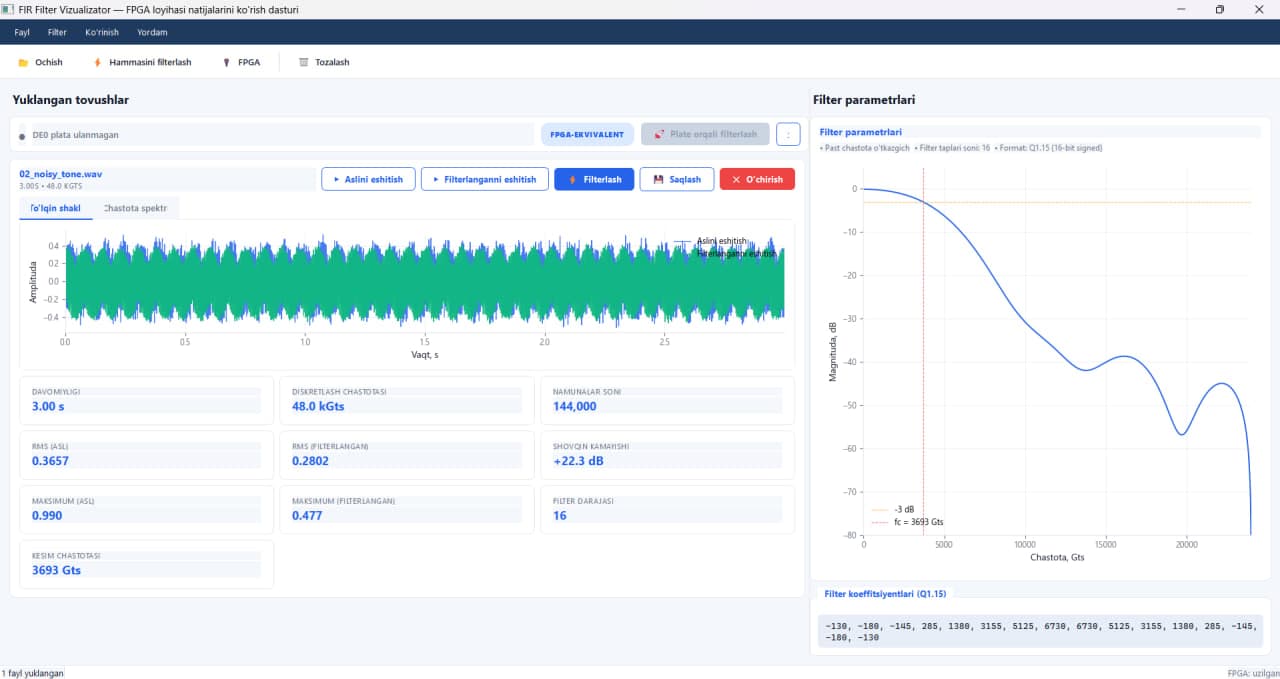Click the Maksimum (ASL) value 0.990

click(x=47, y=516)
